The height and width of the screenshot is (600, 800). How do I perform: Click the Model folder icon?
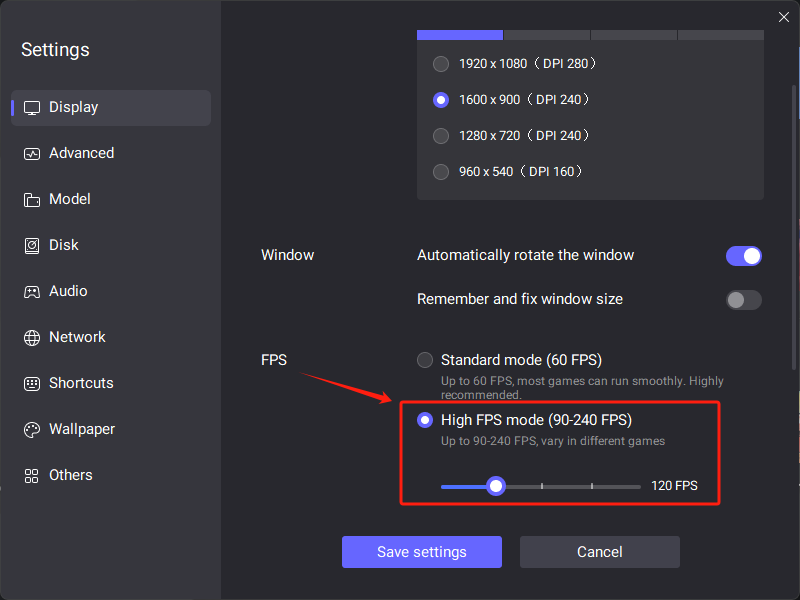tap(32, 199)
